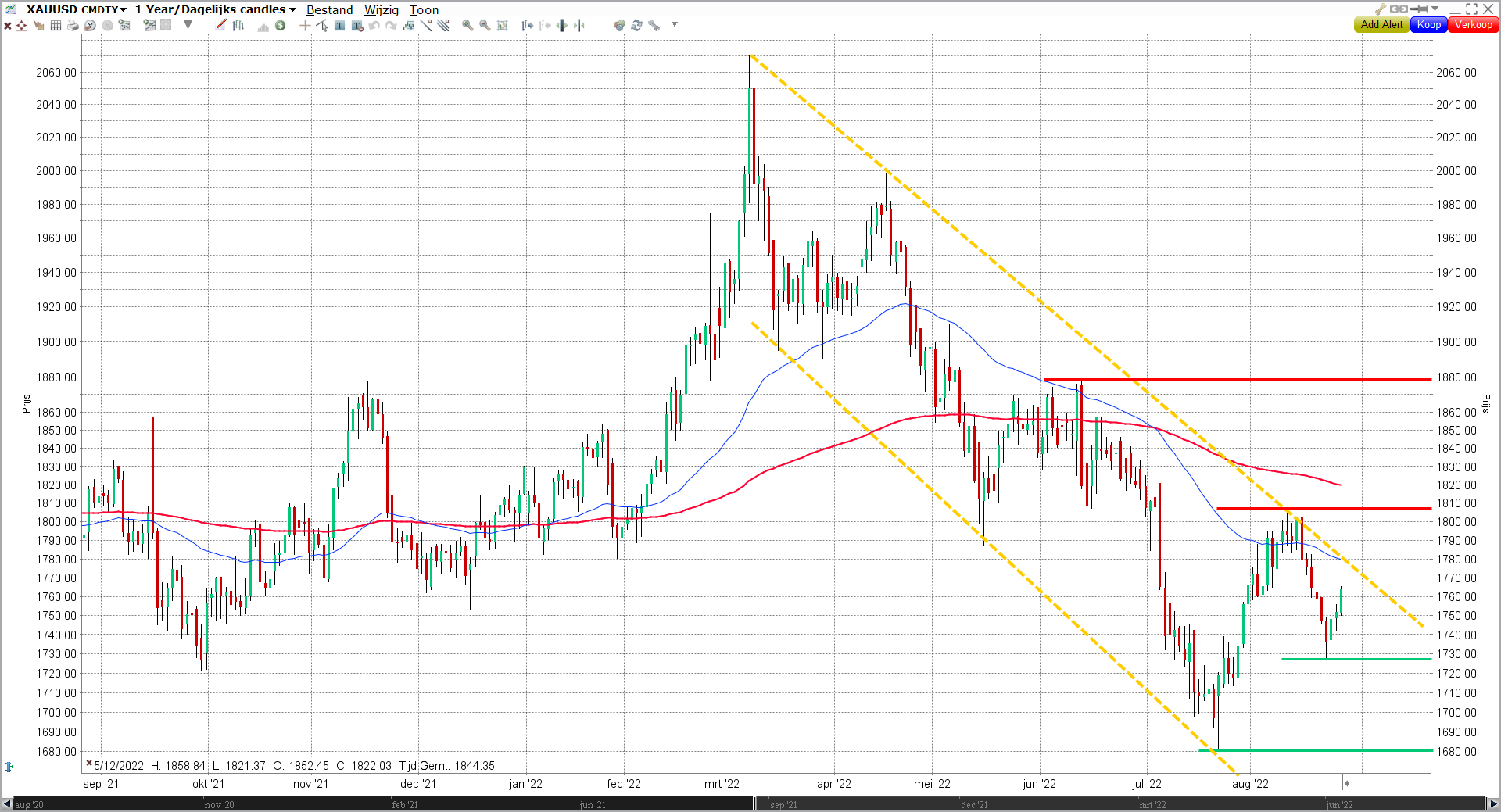Open the 1 Year/Dagelijks candles period dropdown
Viewport: 1501px width, 812px height.
tap(215, 9)
